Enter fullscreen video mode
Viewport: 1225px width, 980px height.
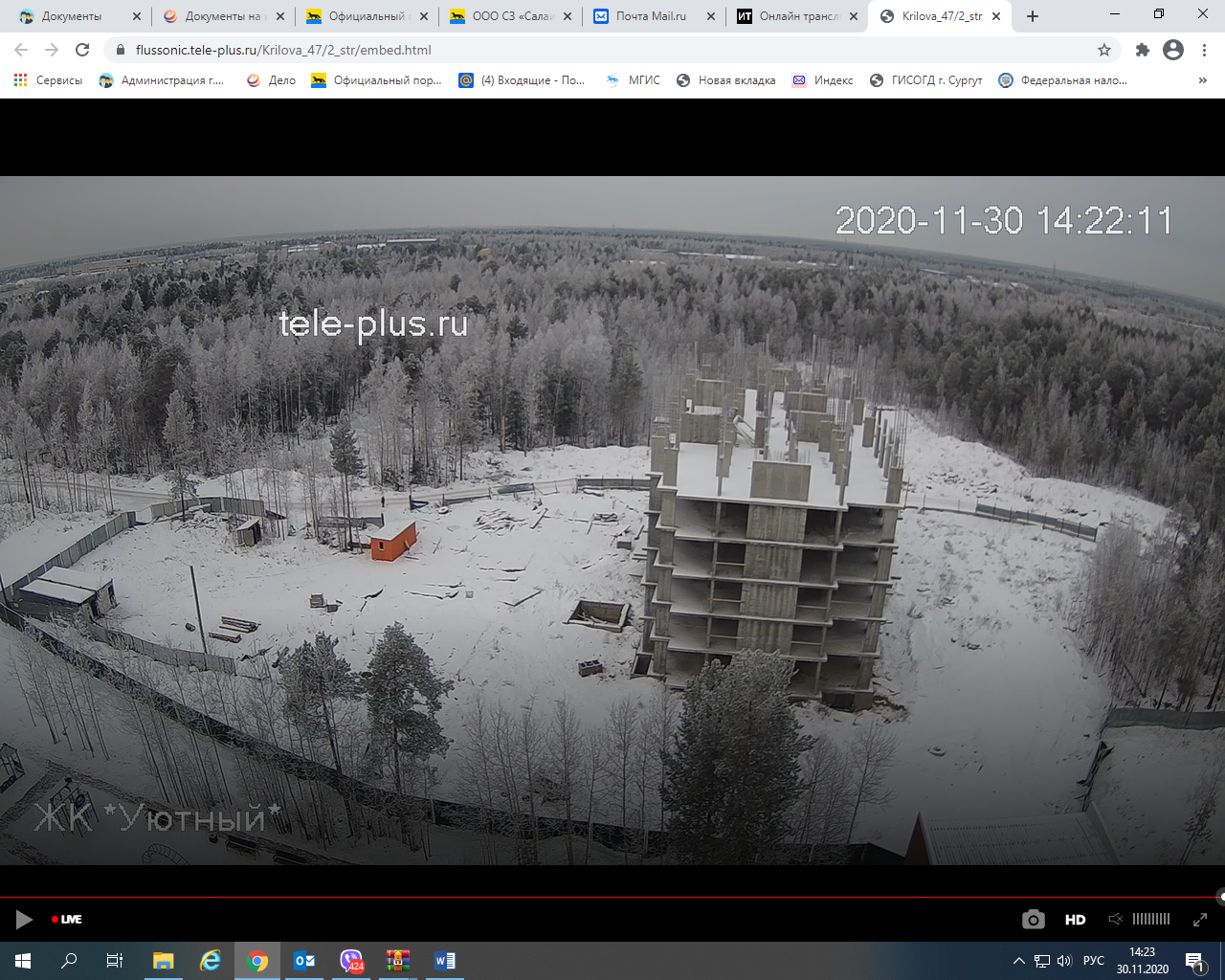pos(1199,920)
